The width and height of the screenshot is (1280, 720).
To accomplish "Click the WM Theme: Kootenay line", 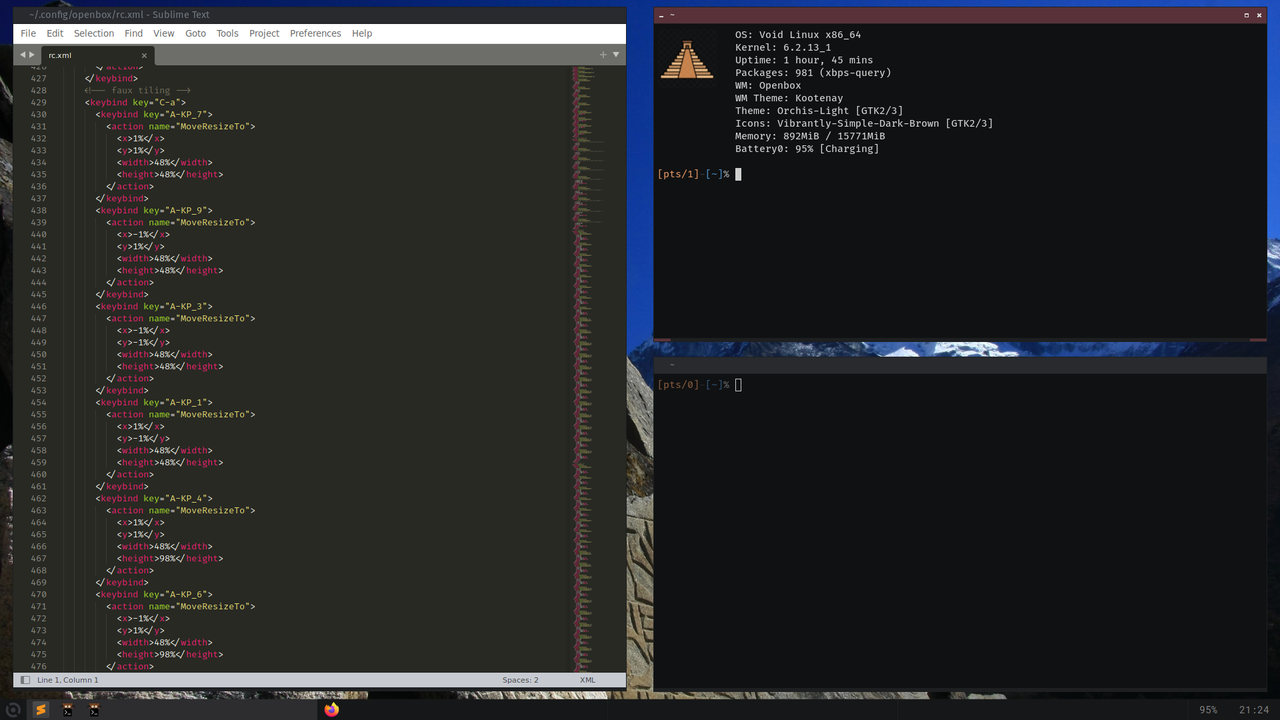I will click(789, 98).
